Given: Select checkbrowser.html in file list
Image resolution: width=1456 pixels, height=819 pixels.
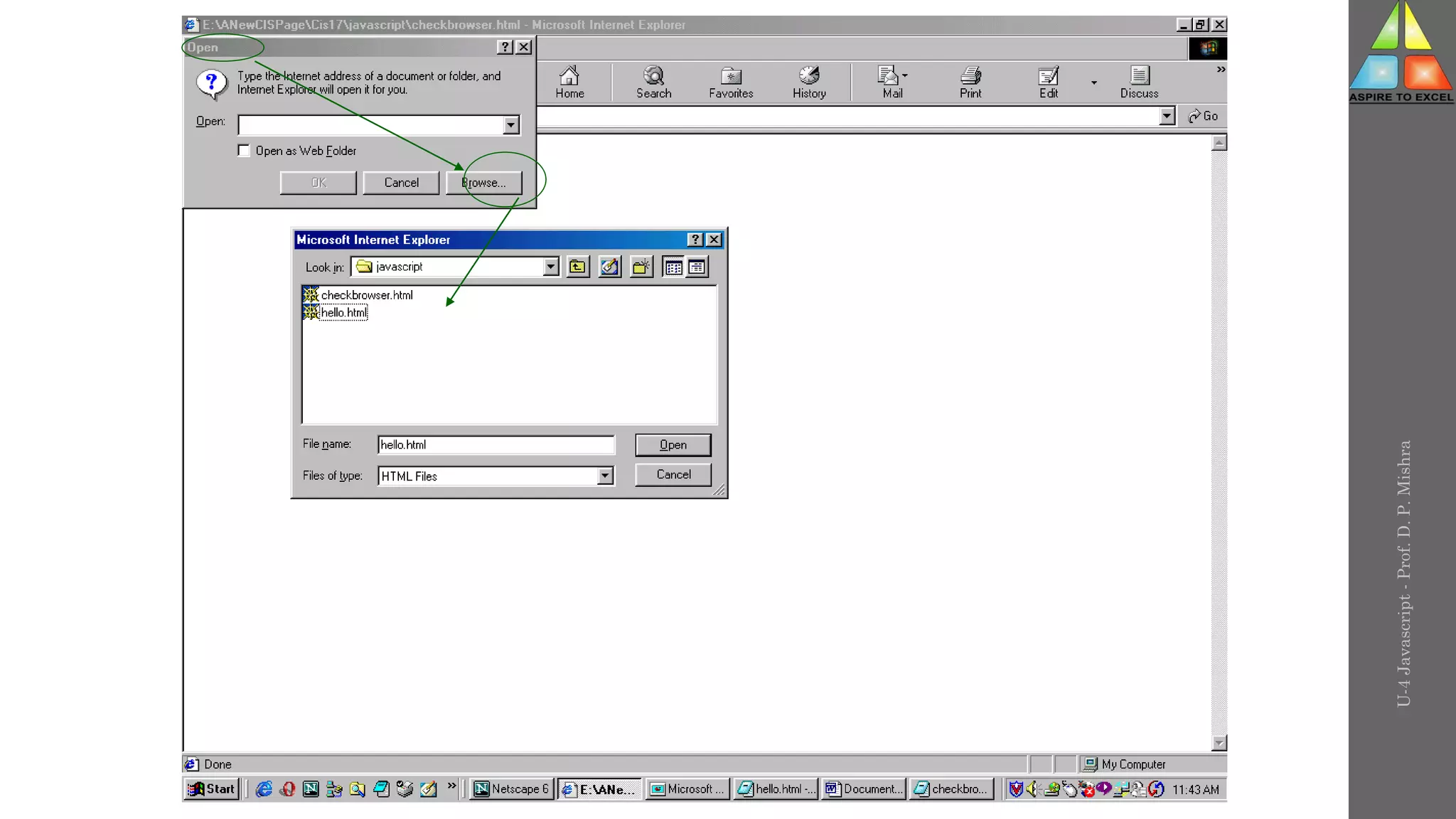Looking at the screenshot, I should click(366, 295).
